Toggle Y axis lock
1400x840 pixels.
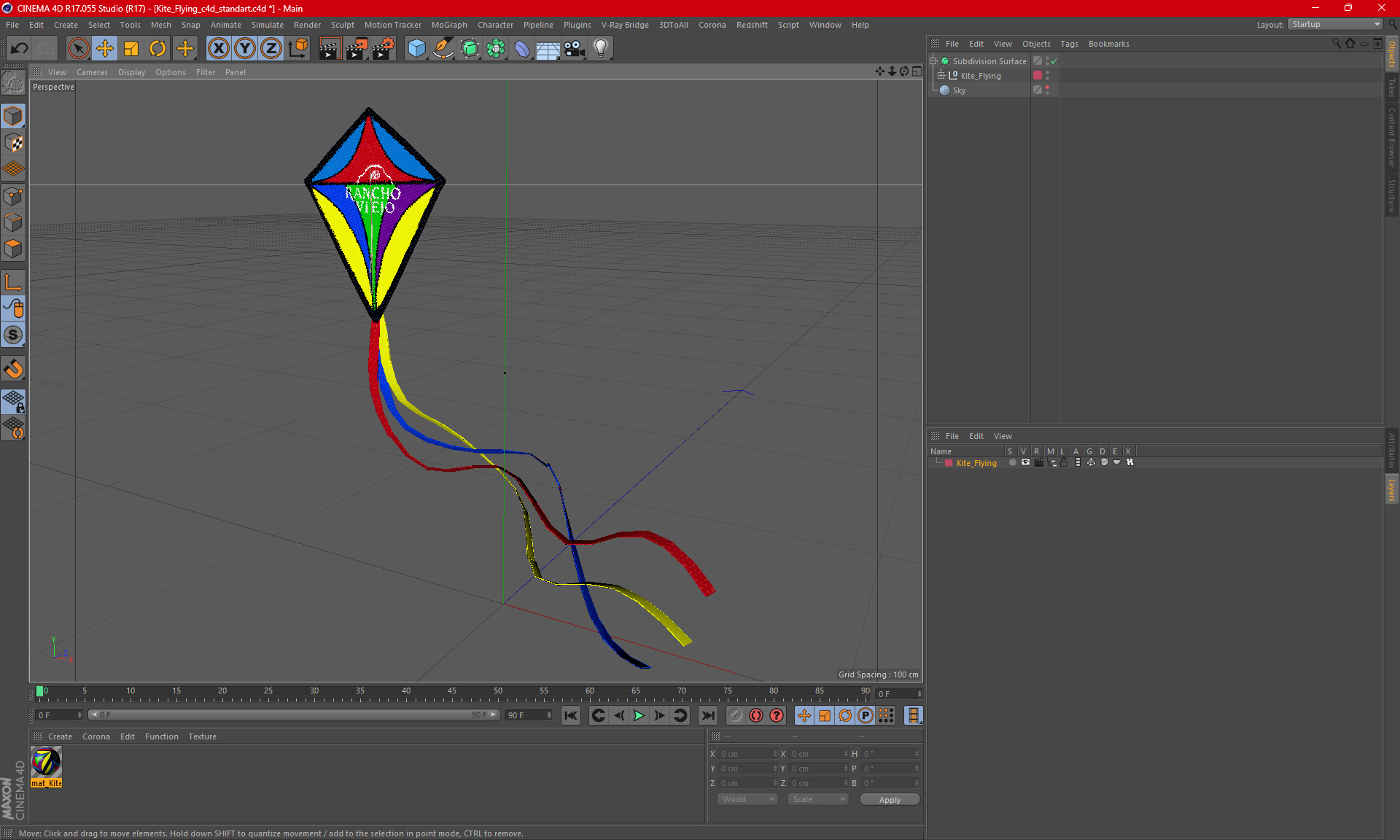click(245, 49)
